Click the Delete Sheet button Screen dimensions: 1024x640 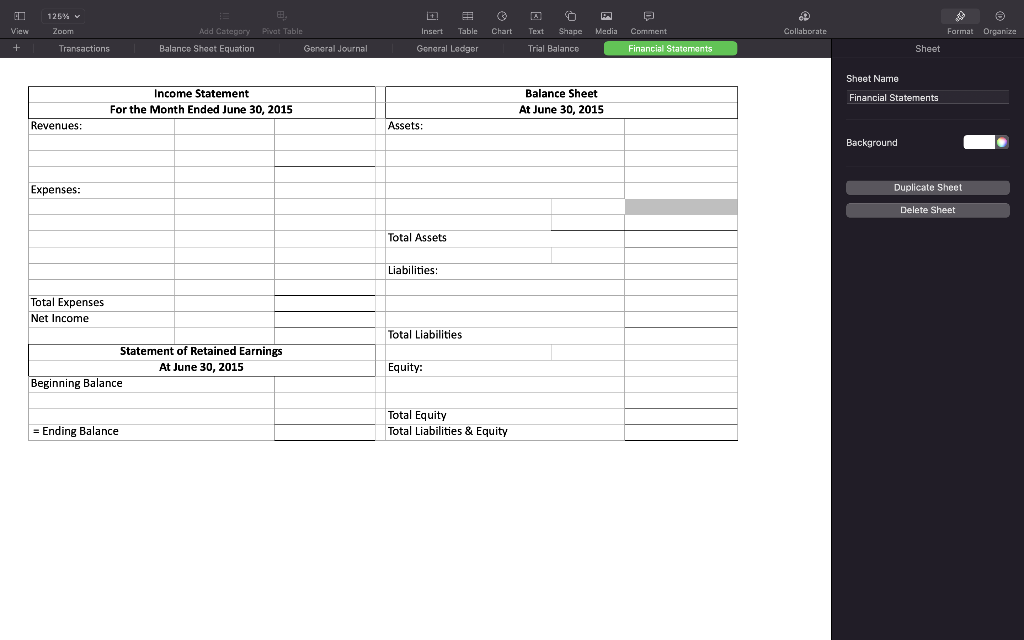click(x=927, y=209)
